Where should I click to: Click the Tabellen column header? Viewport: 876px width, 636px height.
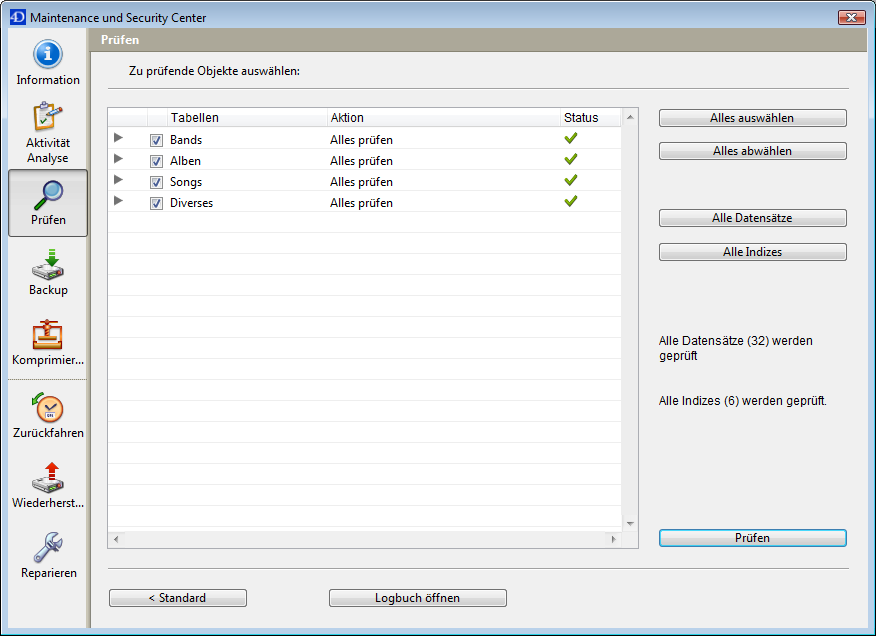pyautogui.click(x=247, y=117)
